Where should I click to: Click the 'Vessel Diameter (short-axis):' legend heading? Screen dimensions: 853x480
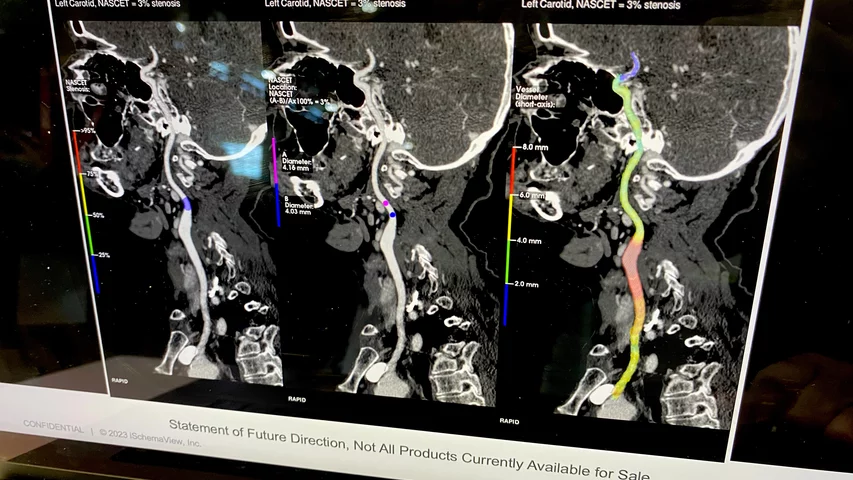535,96
